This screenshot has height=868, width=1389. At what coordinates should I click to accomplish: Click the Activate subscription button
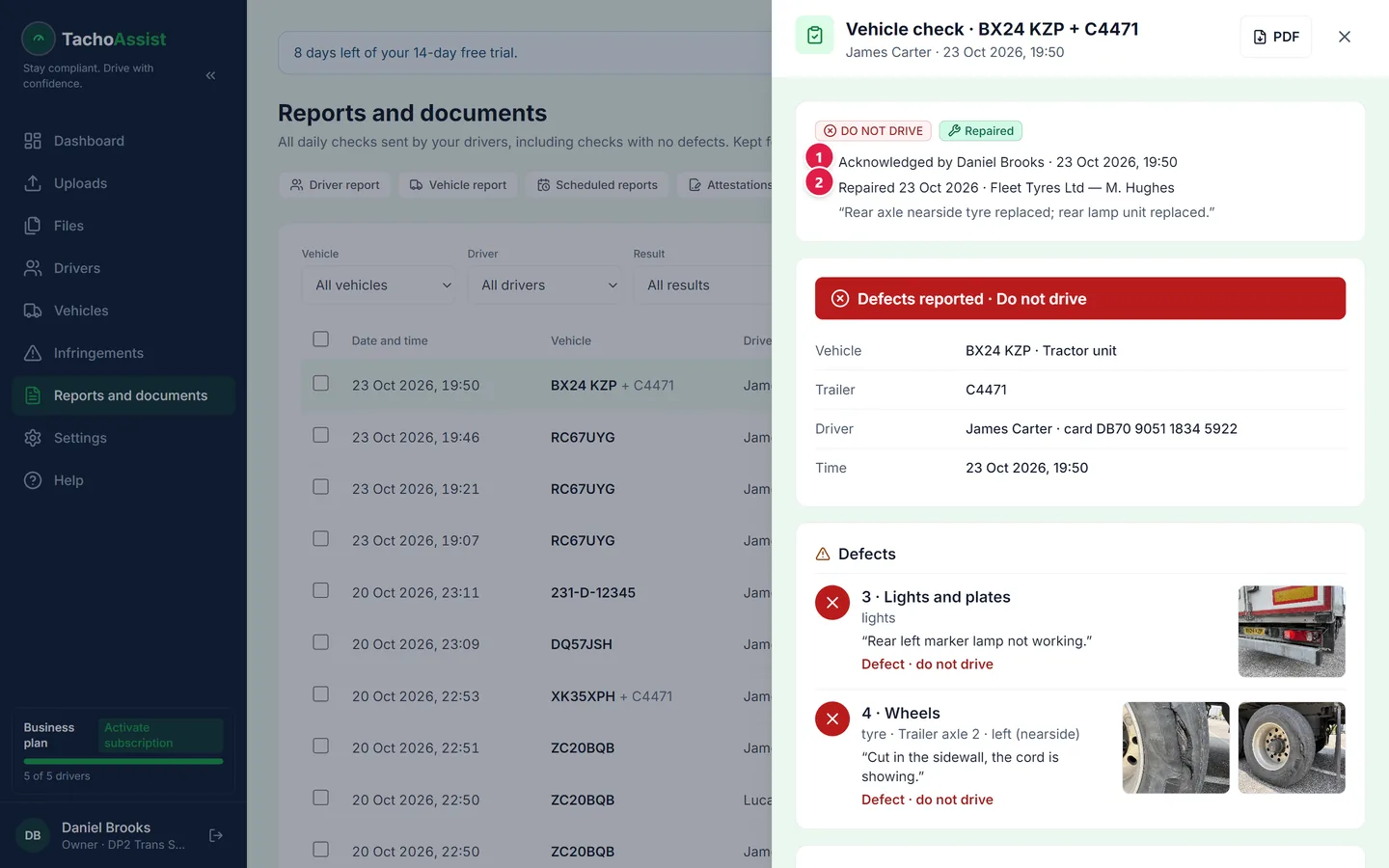(x=160, y=735)
